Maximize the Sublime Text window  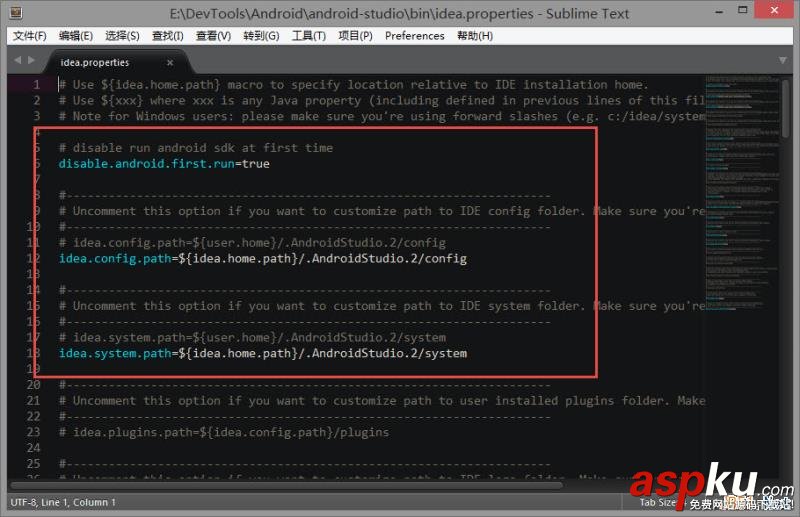click(743, 10)
